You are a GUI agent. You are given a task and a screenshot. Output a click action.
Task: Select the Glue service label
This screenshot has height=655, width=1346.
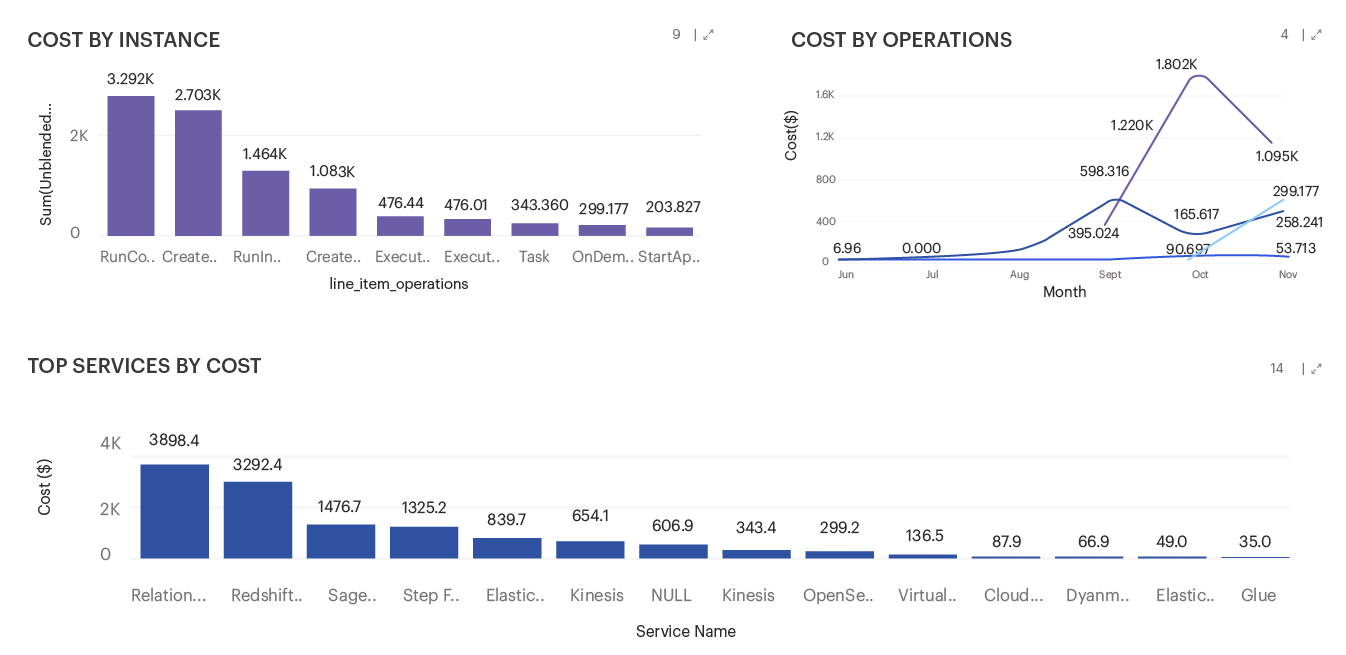(x=1258, y=595)
